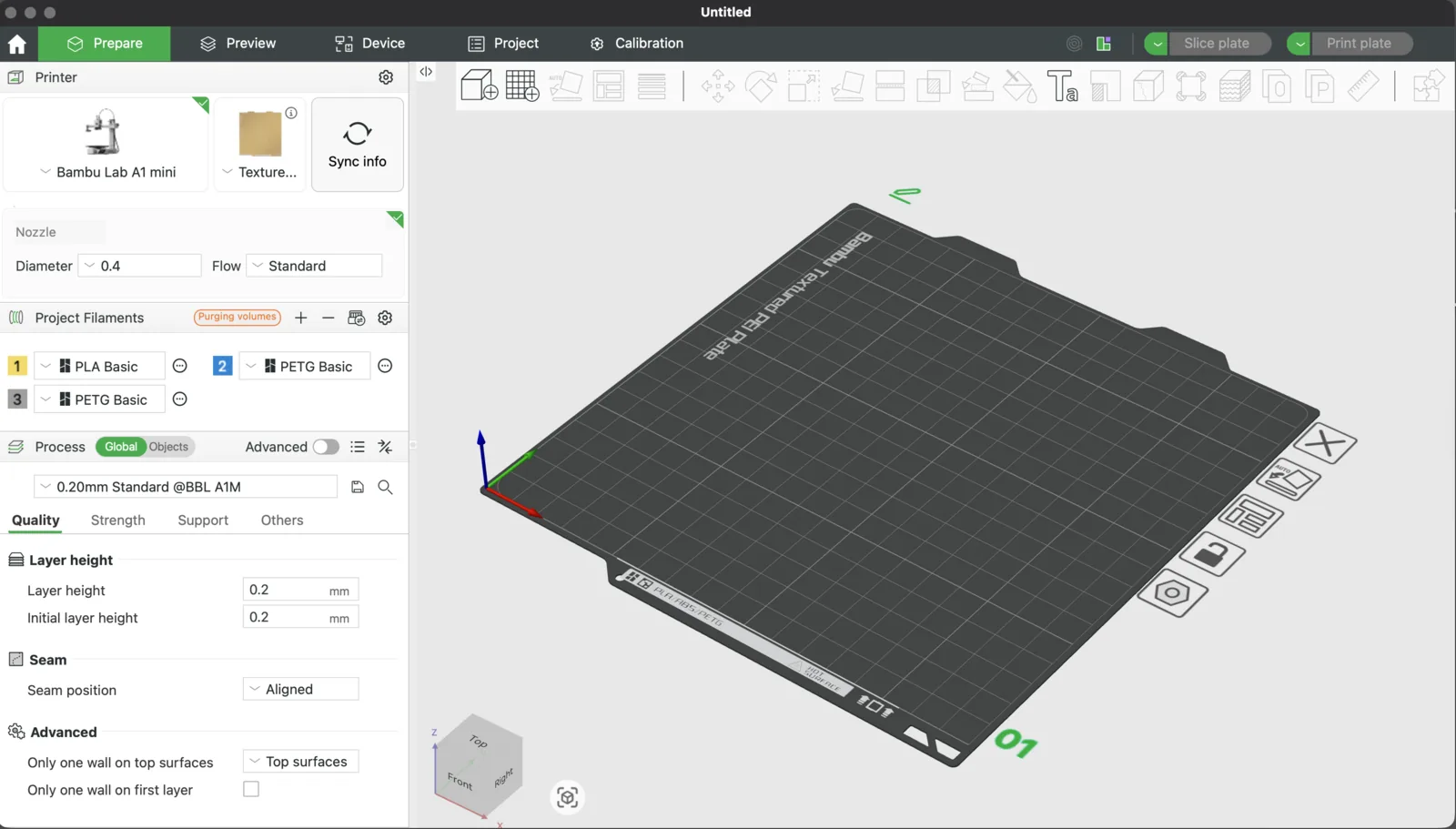Click the Sync info button

point(357,145)
